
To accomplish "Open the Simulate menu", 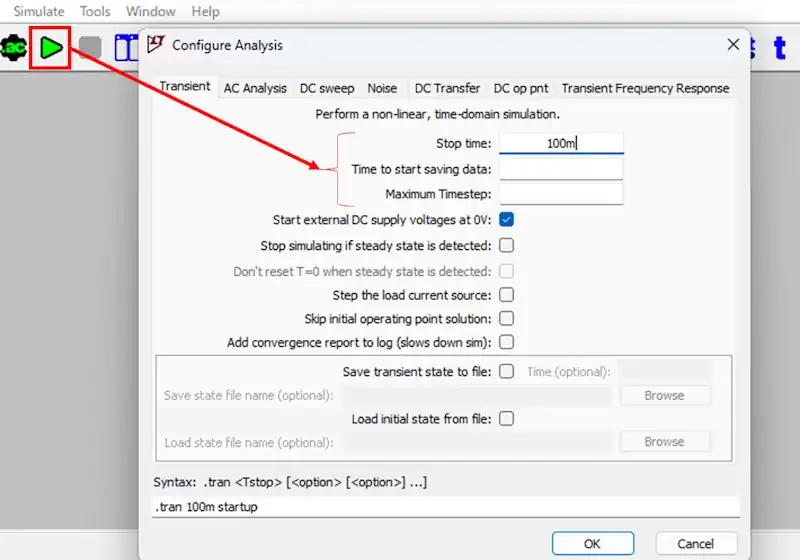I will tap(38, 11).
